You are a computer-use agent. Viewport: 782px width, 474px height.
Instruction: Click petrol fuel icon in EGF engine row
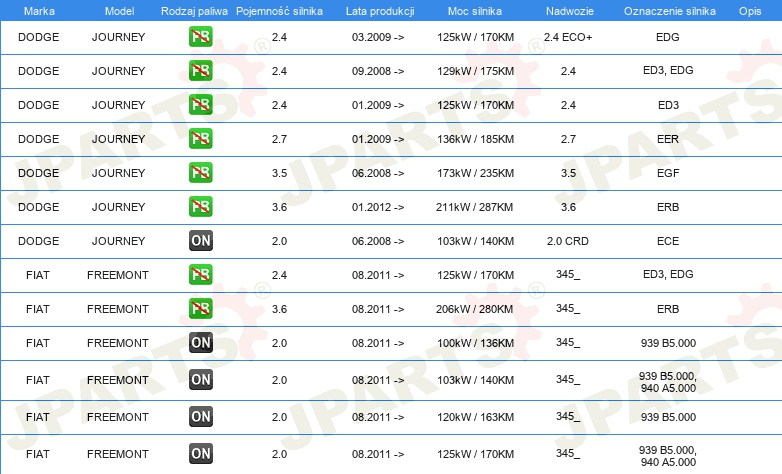coord(200,173)
